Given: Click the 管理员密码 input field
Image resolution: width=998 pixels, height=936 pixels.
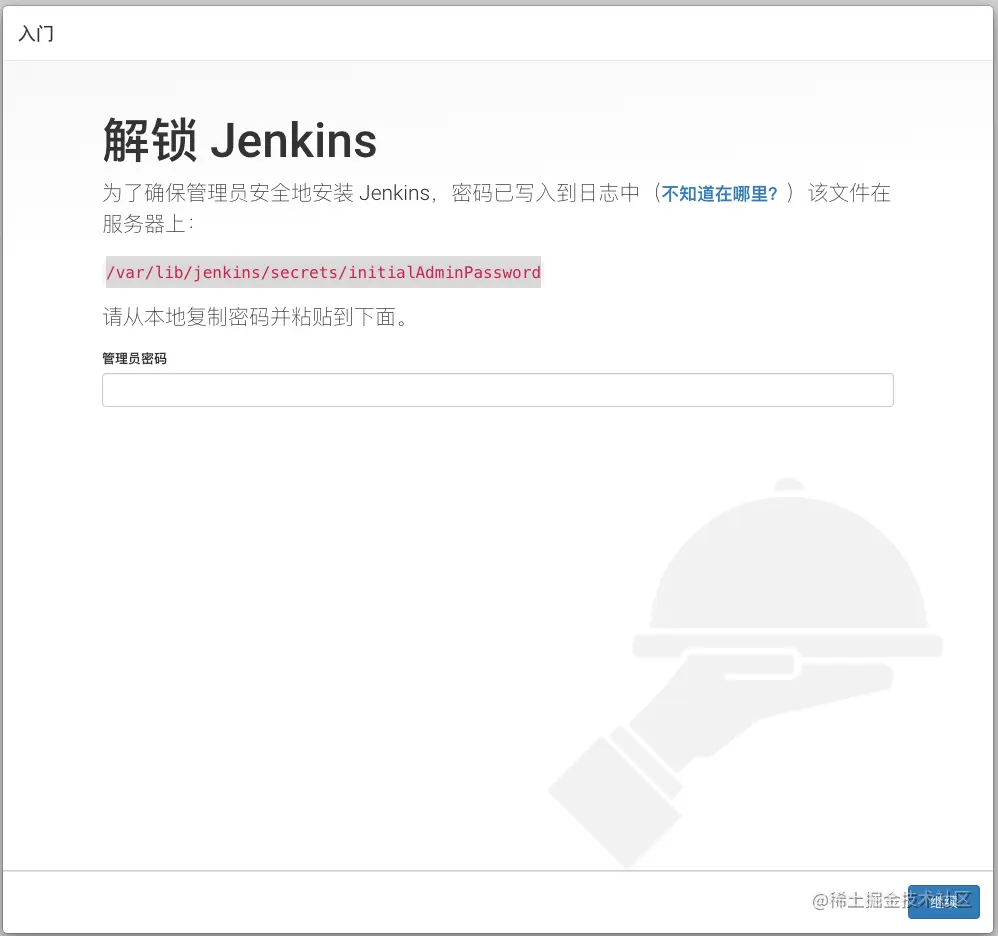Looking at the screenshot, I should click(498, 390).
